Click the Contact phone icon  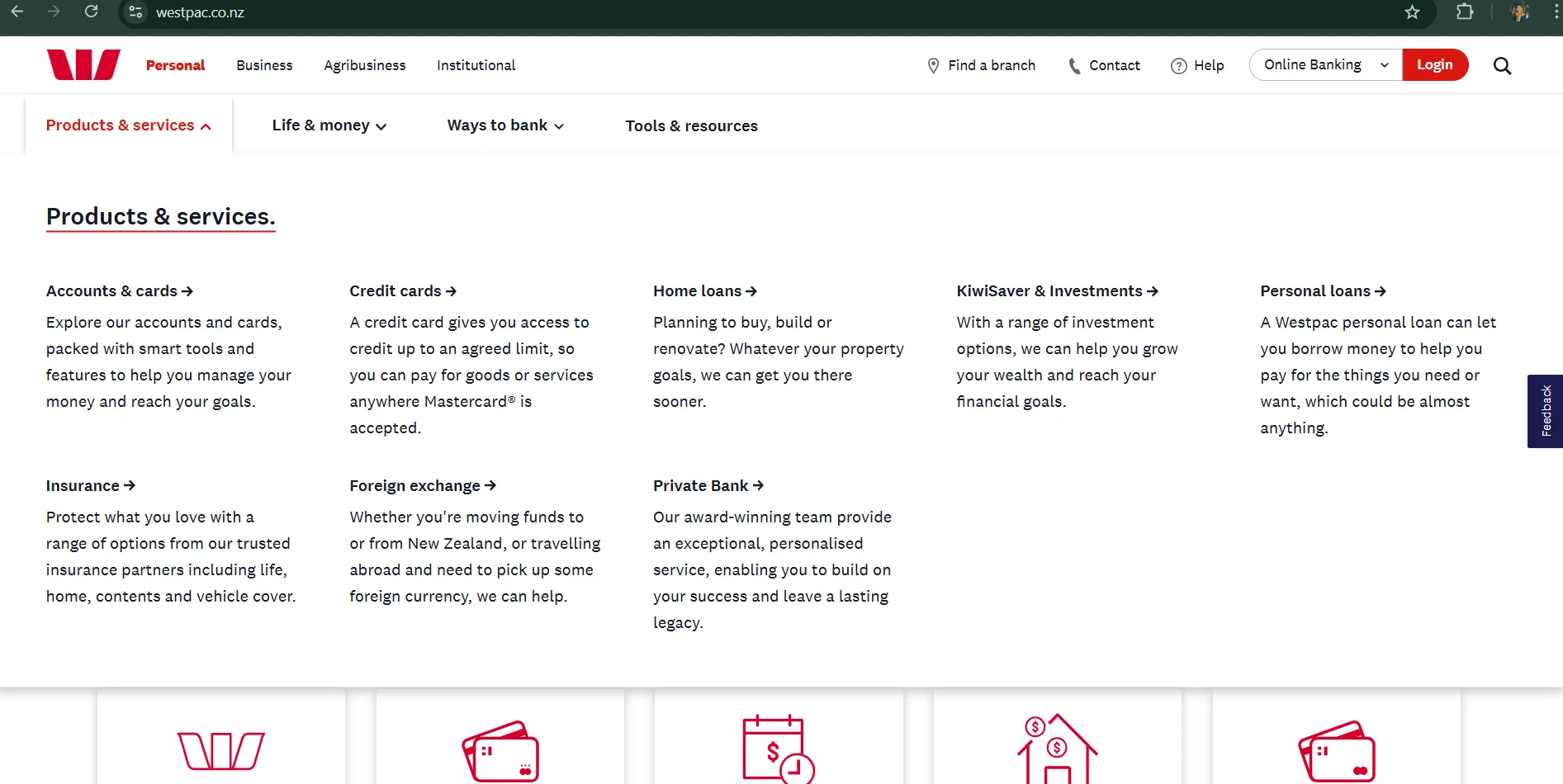click(1074, 66)
